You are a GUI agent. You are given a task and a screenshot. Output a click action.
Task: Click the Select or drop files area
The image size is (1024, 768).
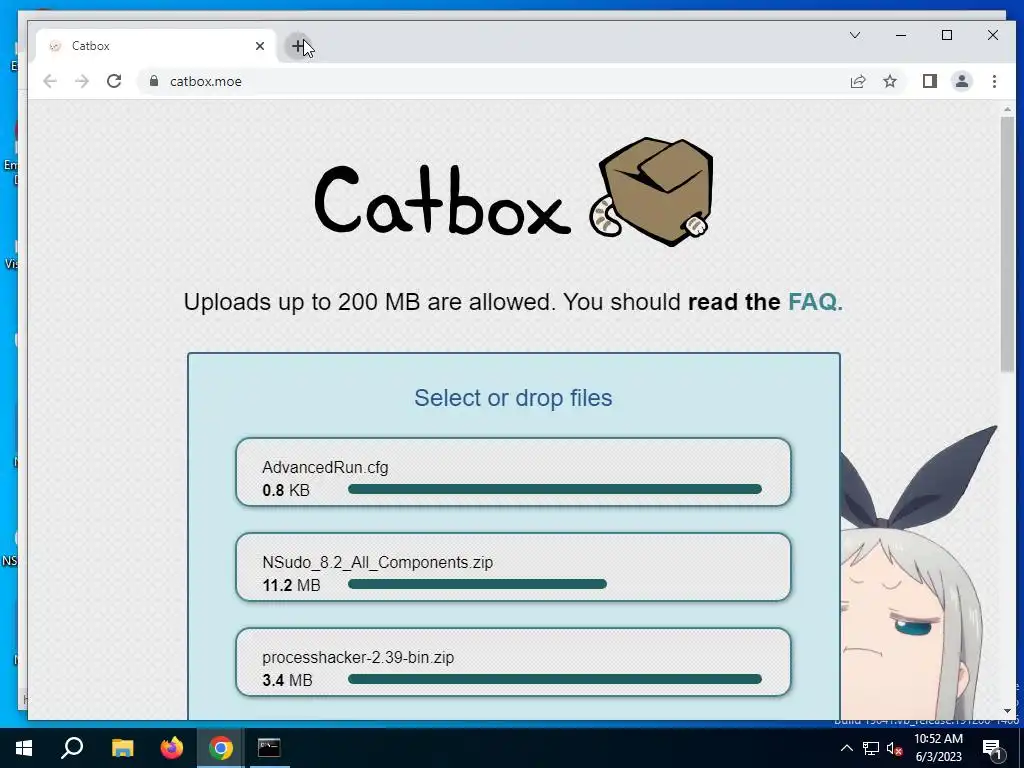(513, 398)
